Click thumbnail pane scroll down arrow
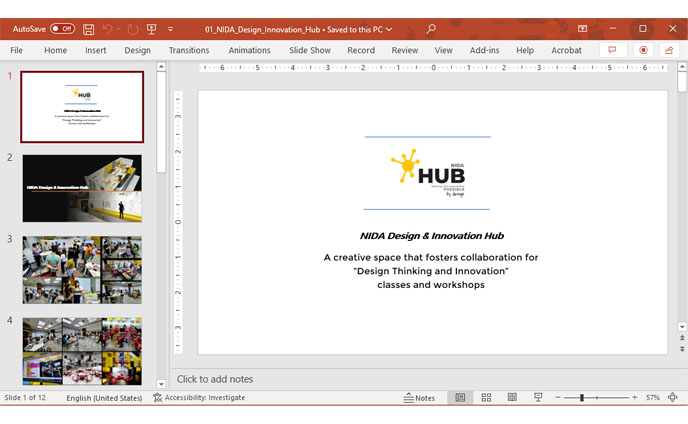The width and height of the screenshot is (688, 424). (x=161, y=384)
